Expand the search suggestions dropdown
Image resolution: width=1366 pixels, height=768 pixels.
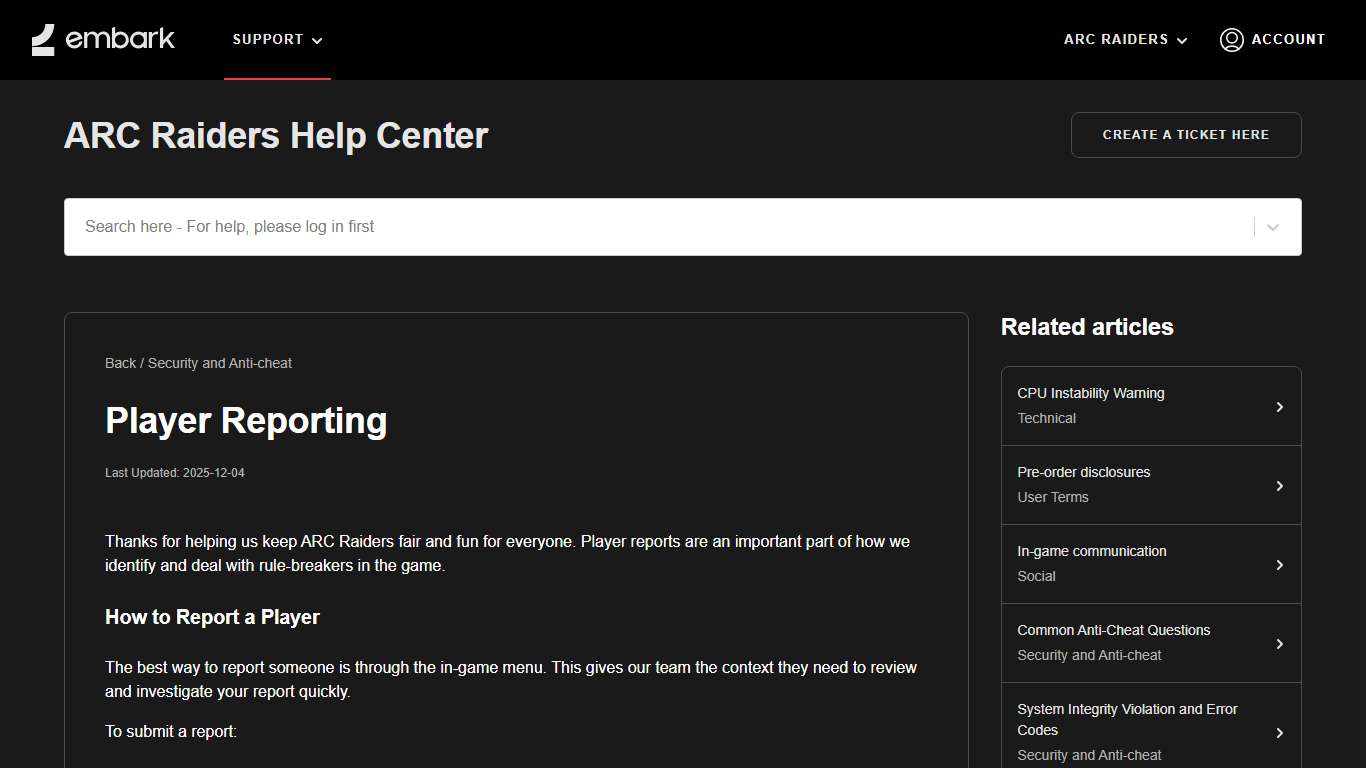coord(1272,227)
